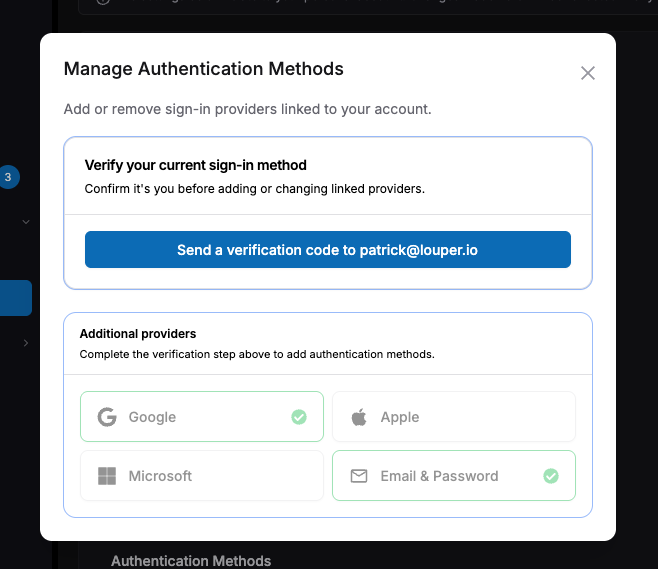Click the Microsoft logo icon
Screen dimensions: 658x569
[107, 476]
